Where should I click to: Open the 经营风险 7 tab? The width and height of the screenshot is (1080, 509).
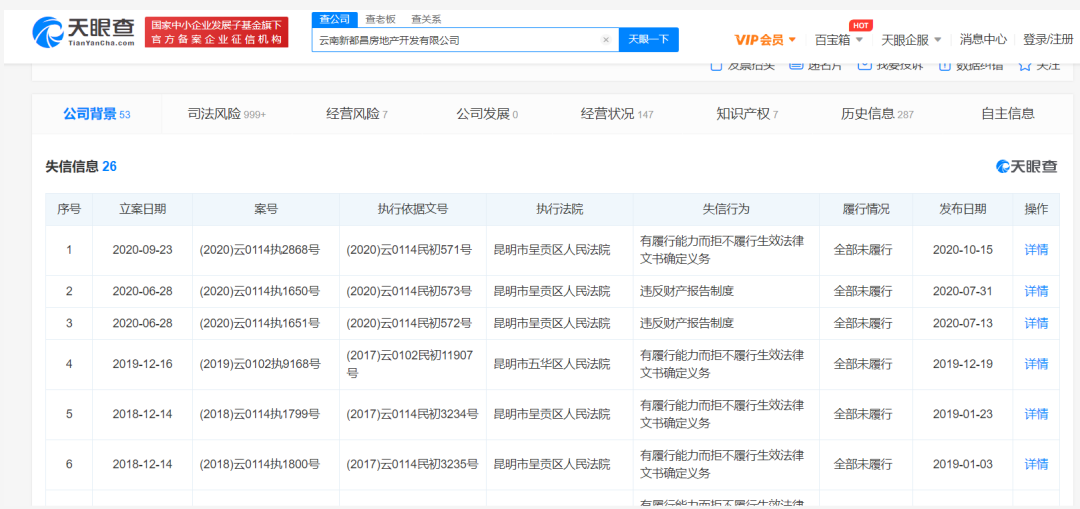coord(357,114)
